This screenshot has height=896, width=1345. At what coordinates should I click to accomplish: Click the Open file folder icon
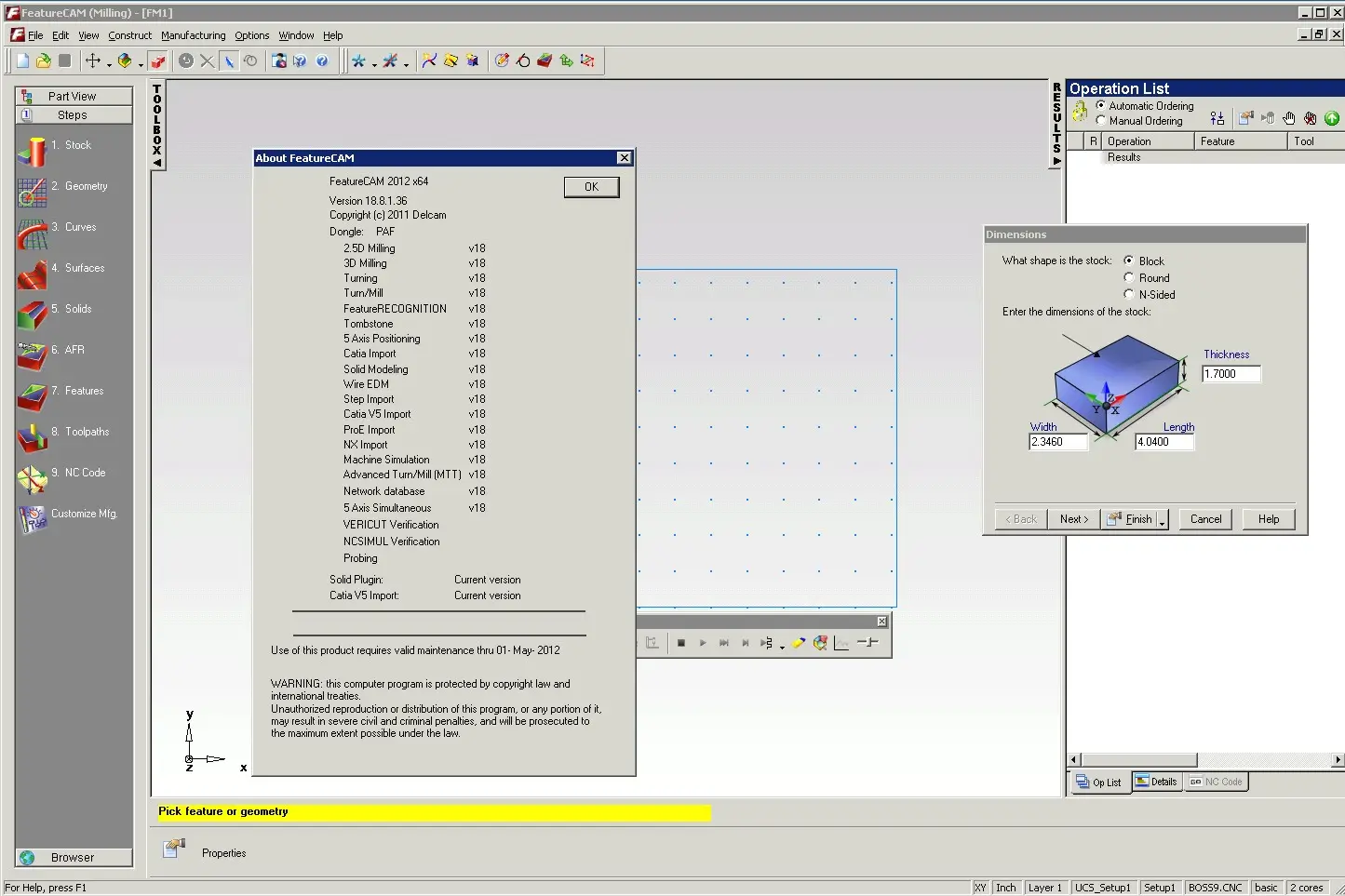pos(43,60)
